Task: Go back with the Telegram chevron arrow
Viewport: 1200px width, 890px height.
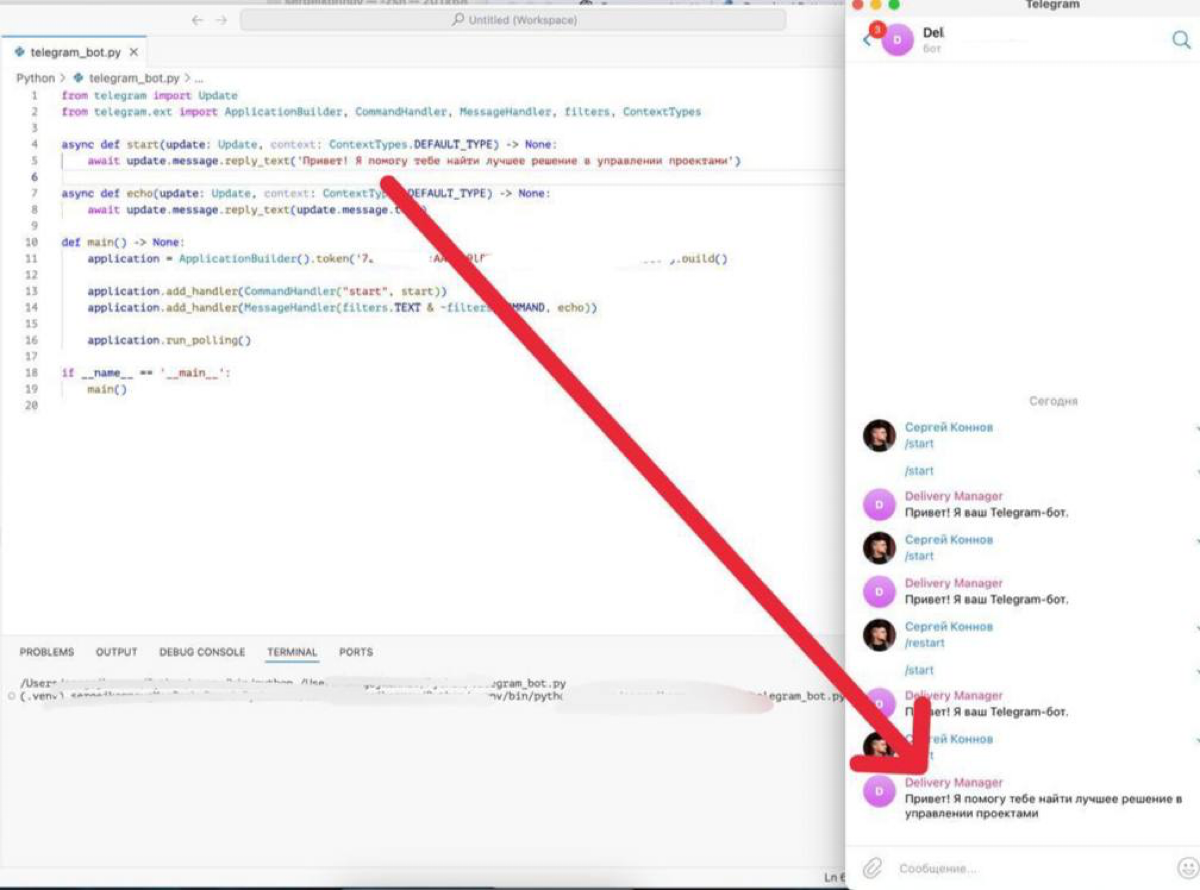Action: point(867,40)
